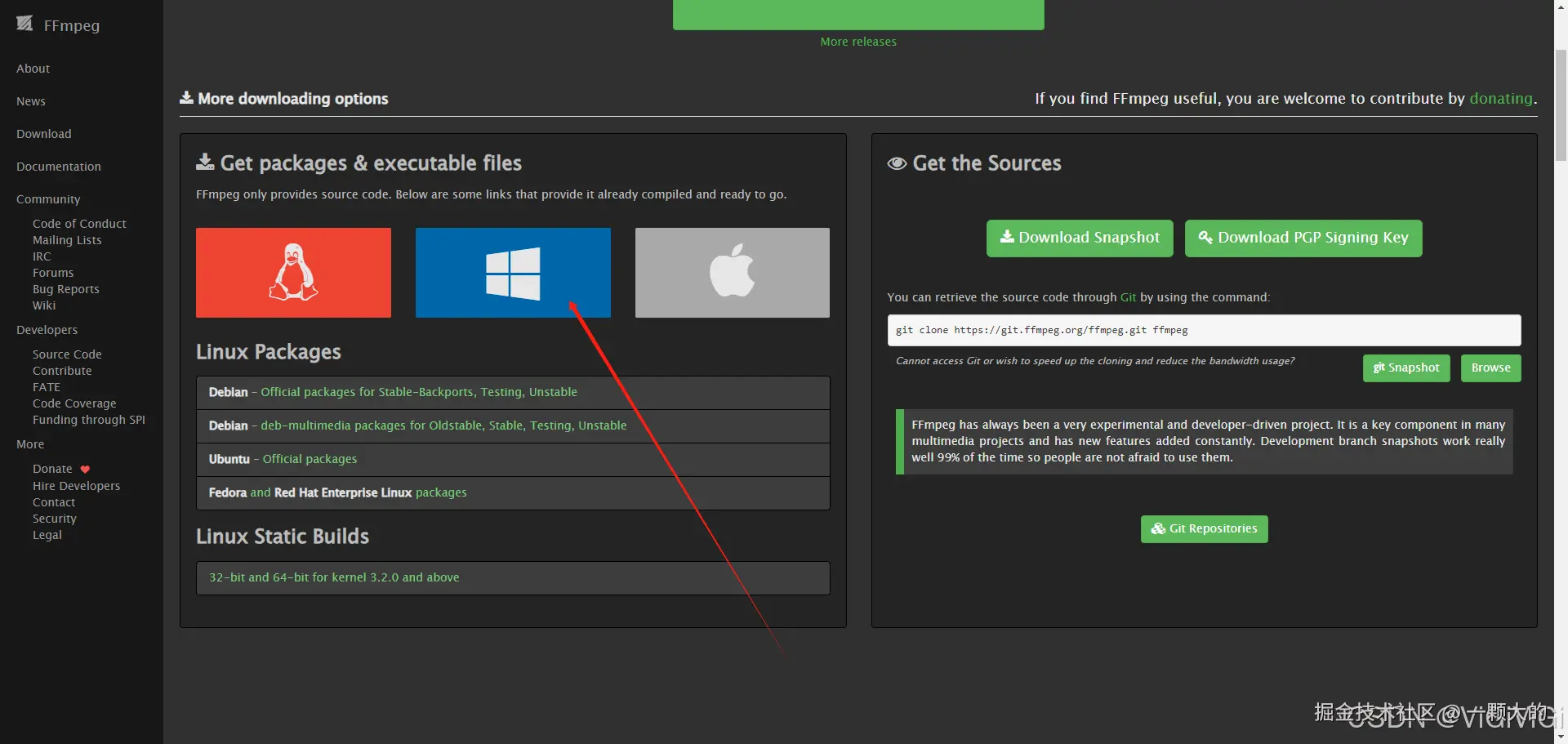Open Mailing Lists link

click(67, 240)
